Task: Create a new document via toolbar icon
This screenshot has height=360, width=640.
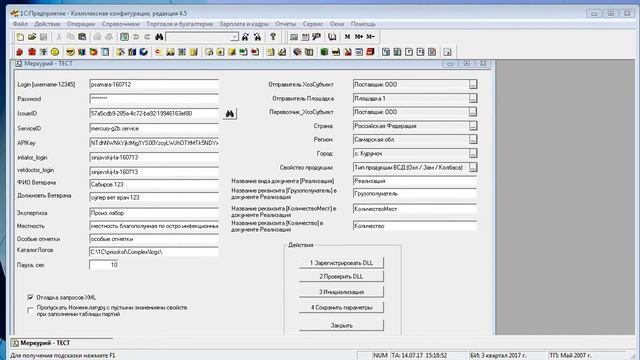Action: [20, 37]
